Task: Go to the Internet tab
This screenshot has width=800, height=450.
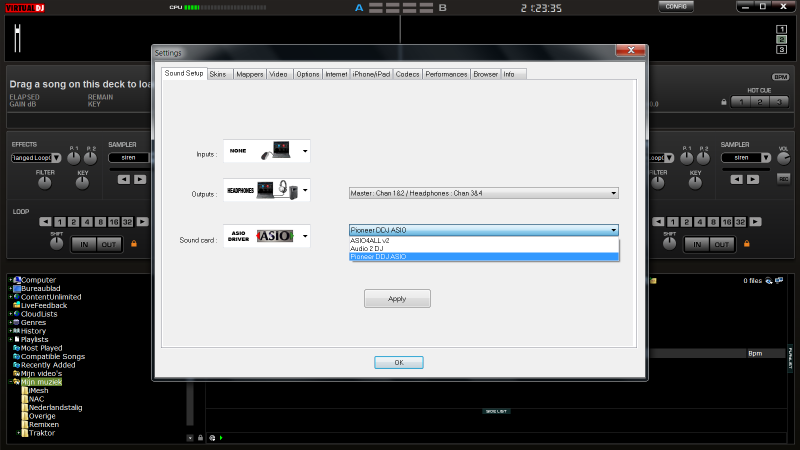Action: 336,74
